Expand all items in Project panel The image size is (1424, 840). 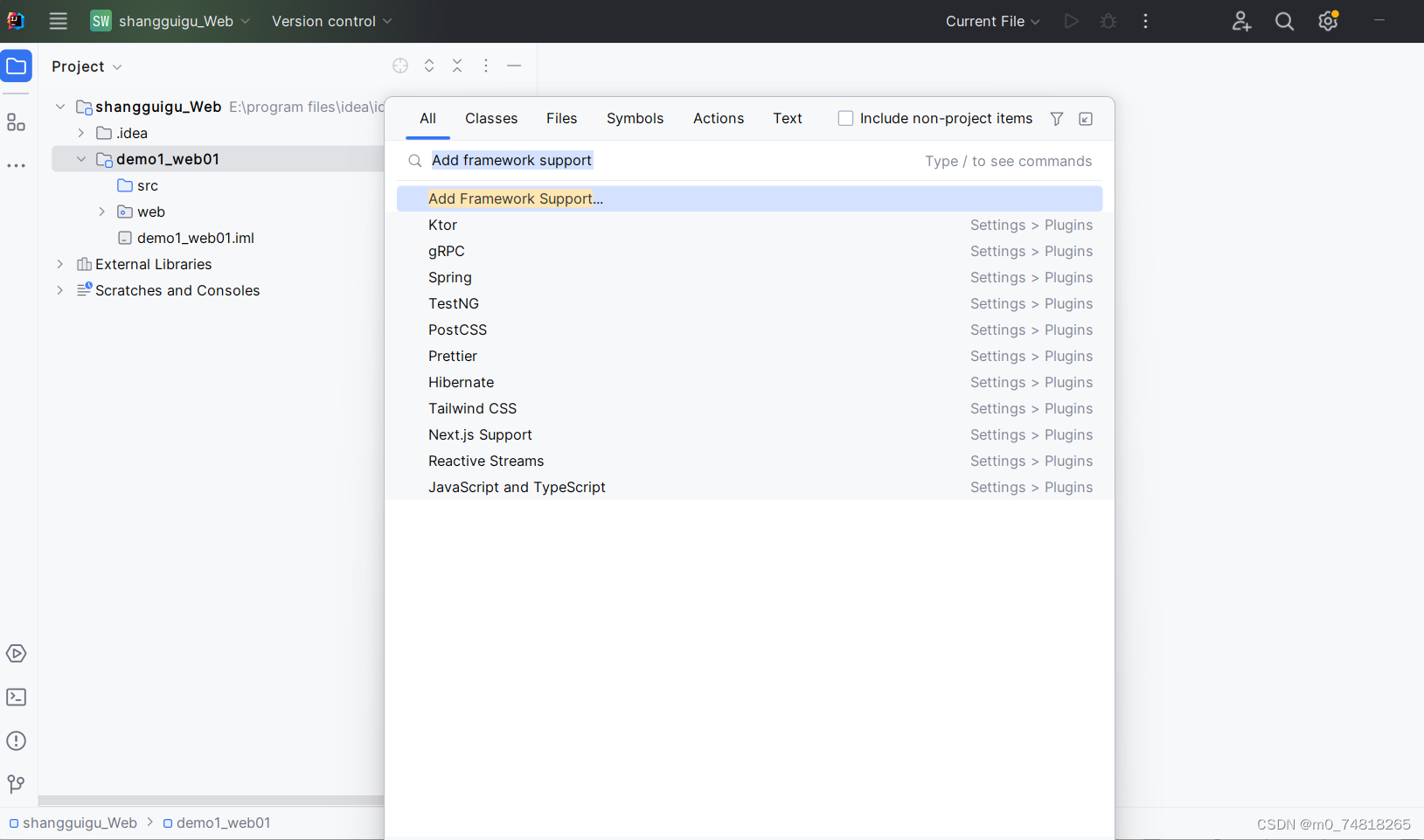pos(429,66)
